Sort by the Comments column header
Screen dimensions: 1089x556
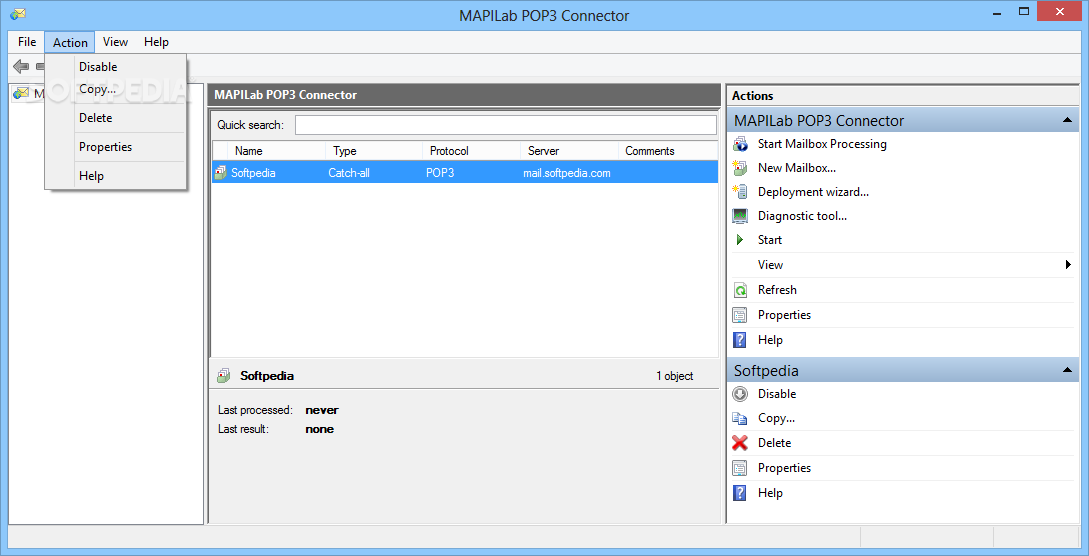[x=667, y=151]
